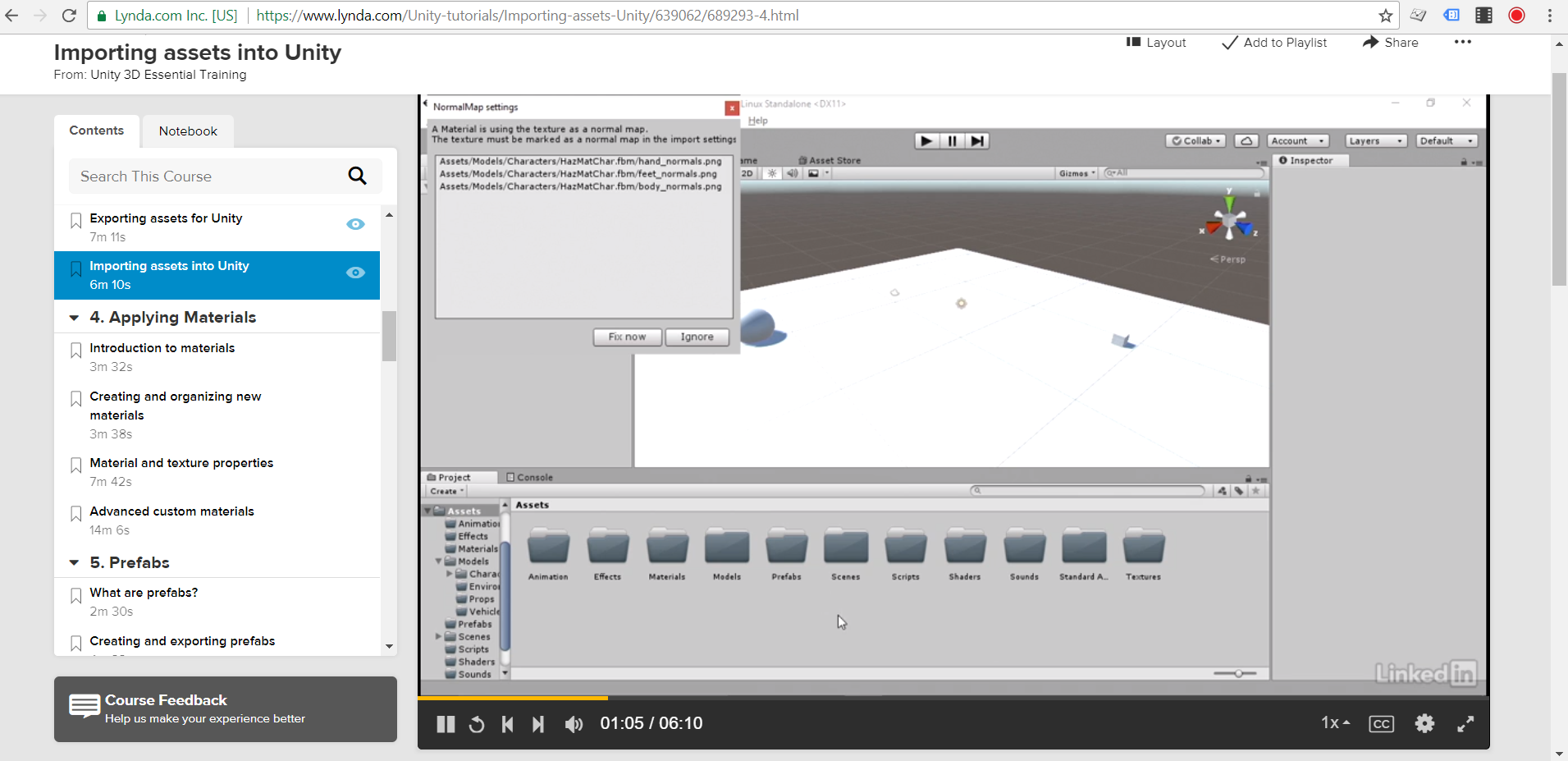The width and height of the screenshot is (1568, 761).
Task: Enter fullscreen video mode
Action: coord(1465,724)
